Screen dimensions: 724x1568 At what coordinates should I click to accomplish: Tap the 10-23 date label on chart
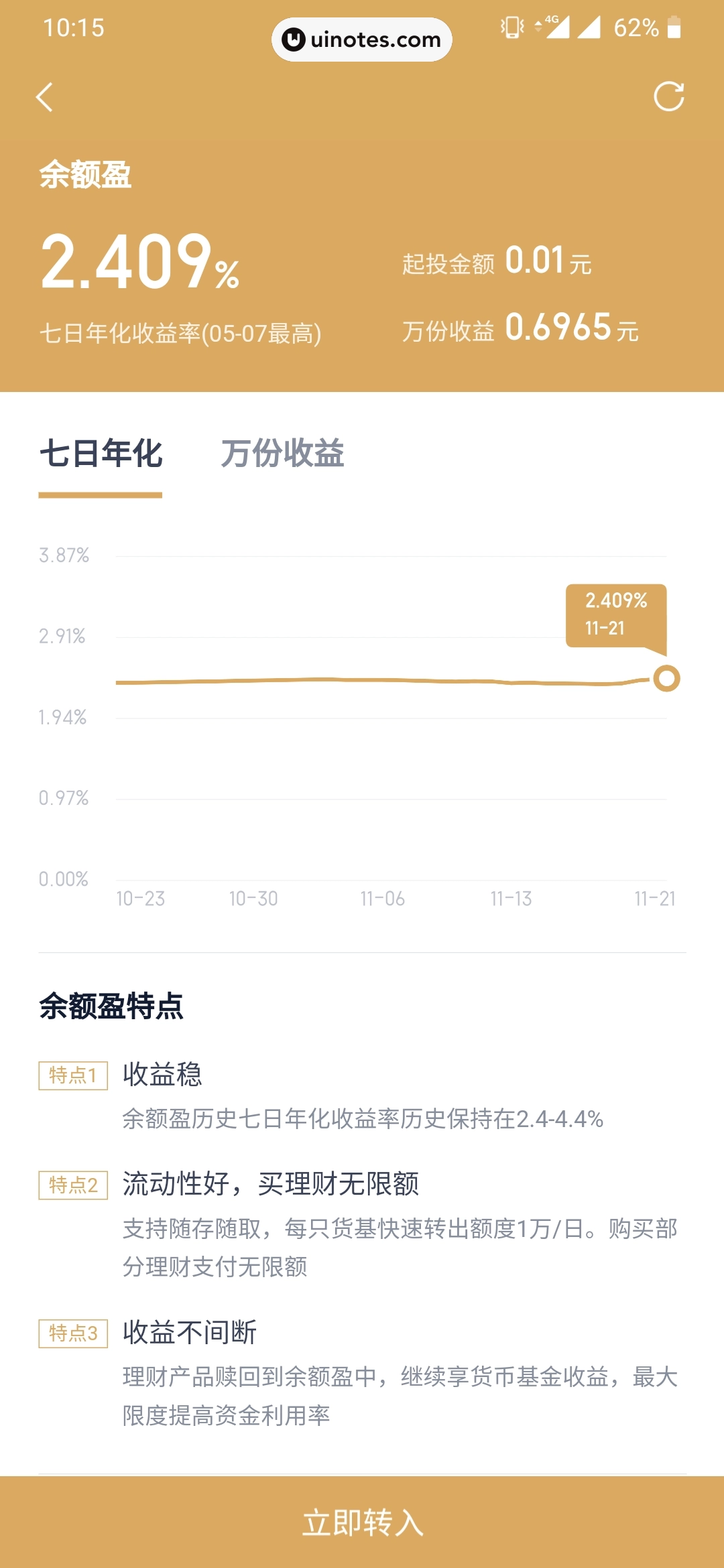(140, 899)
